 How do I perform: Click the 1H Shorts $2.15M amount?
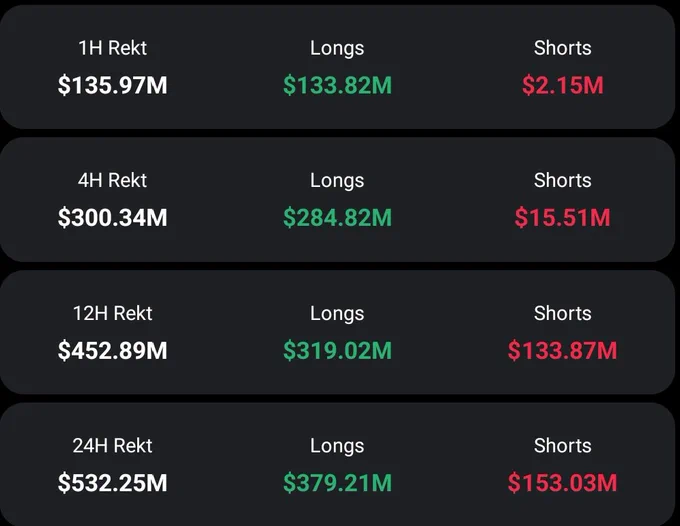click(562, 85)
